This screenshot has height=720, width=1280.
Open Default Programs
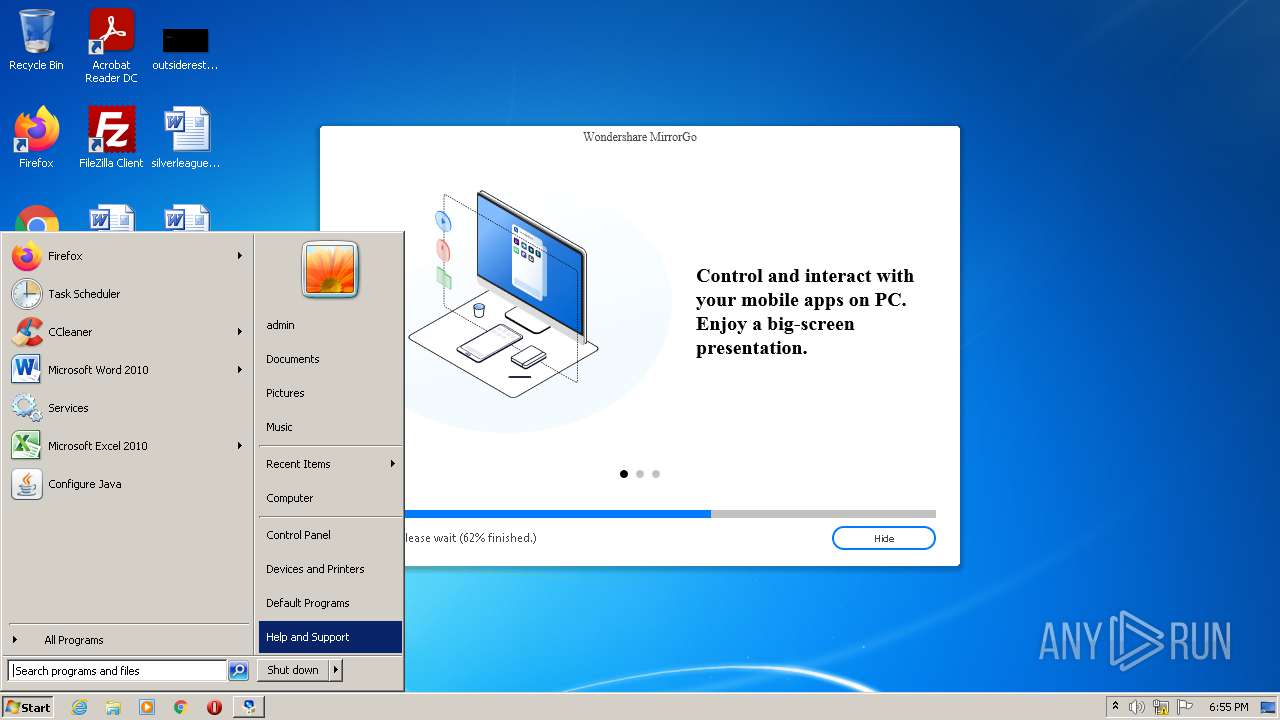coord(330,603)
